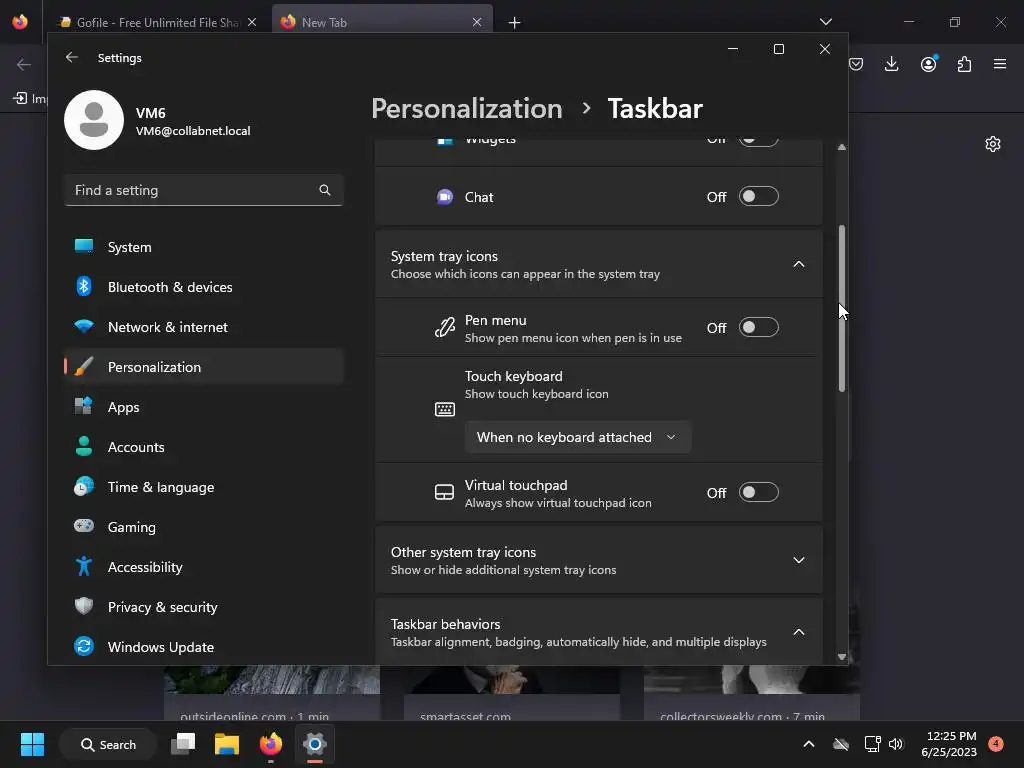
Task: Open Touch keyboard 'When no keyboard attached' dropdown
Action: click(577, 437)
